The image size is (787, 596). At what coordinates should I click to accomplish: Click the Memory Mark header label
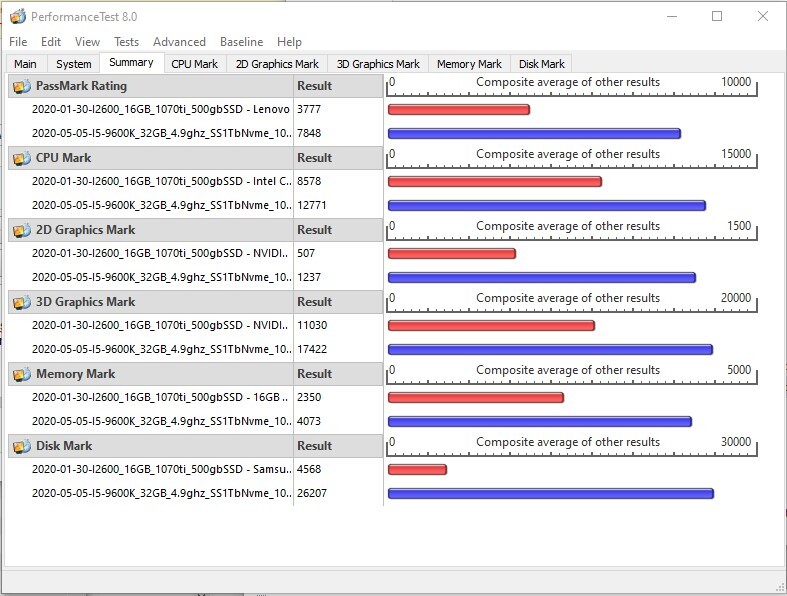[75, 374]
